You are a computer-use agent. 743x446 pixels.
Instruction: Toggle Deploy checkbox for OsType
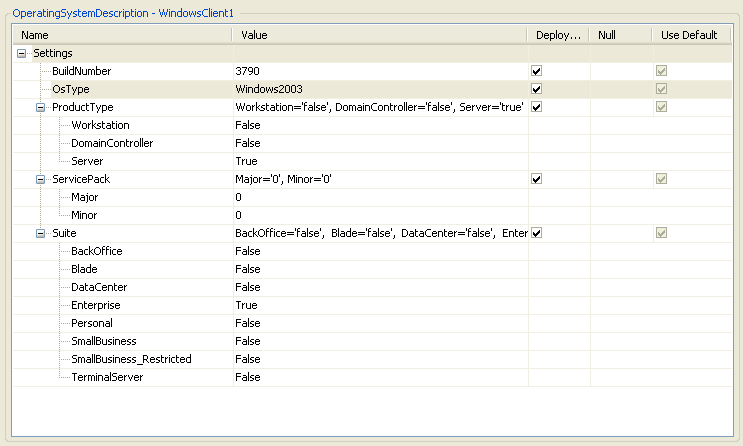(537, 89)
